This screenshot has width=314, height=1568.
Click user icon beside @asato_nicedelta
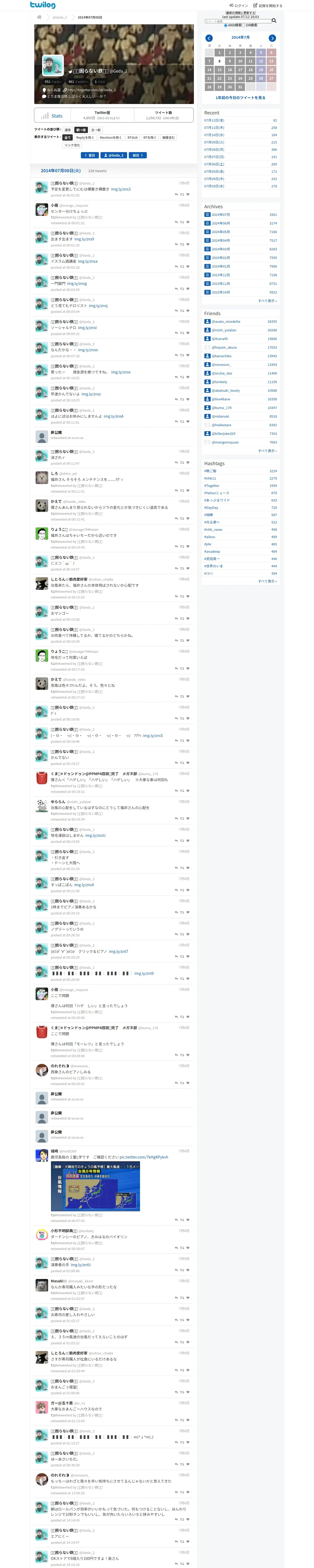pyautogui.click(x=207, y=321)
